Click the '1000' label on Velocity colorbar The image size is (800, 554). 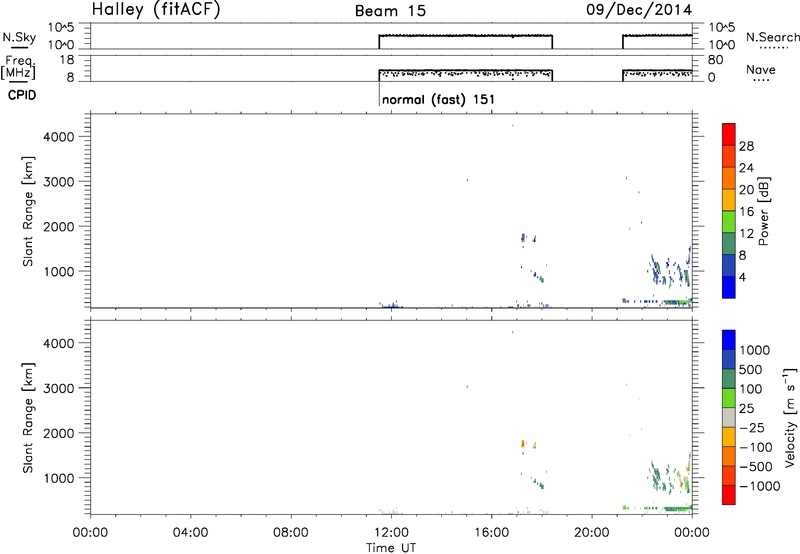[x=755, y=350]
